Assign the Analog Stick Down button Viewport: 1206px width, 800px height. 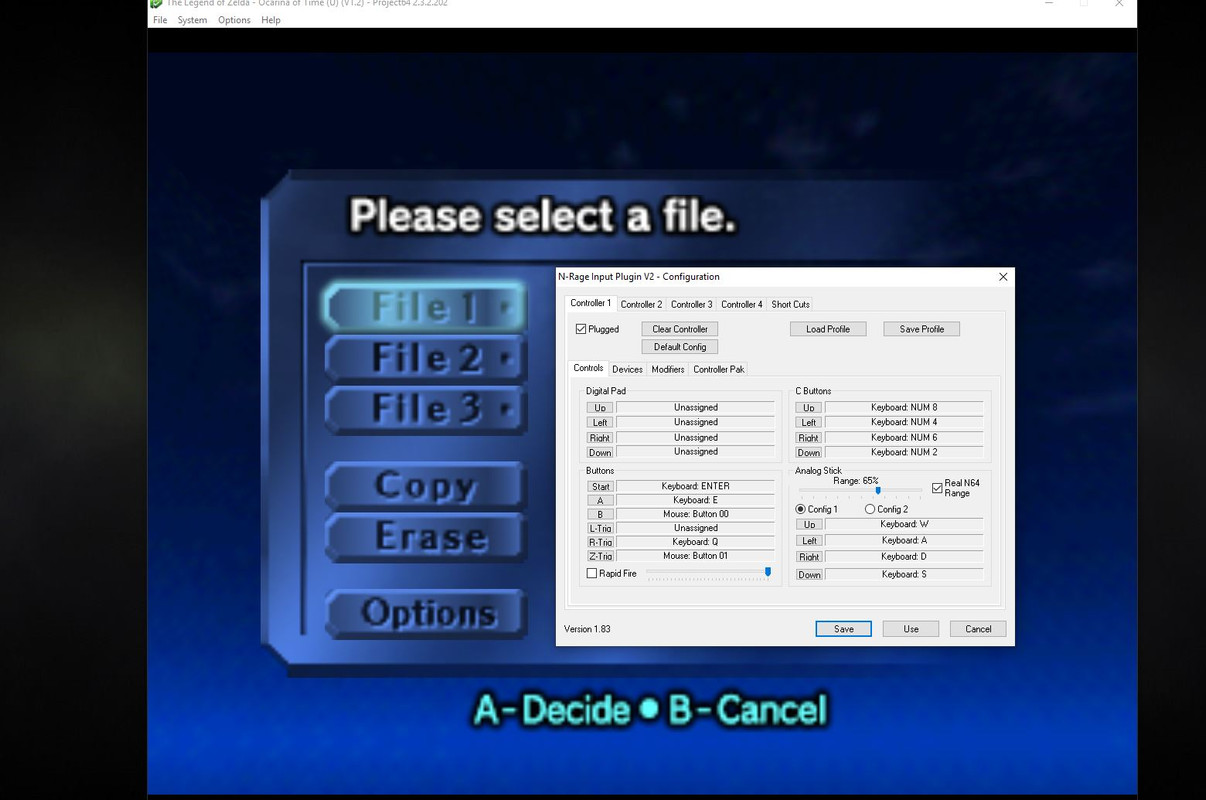[x=809, y=575]
